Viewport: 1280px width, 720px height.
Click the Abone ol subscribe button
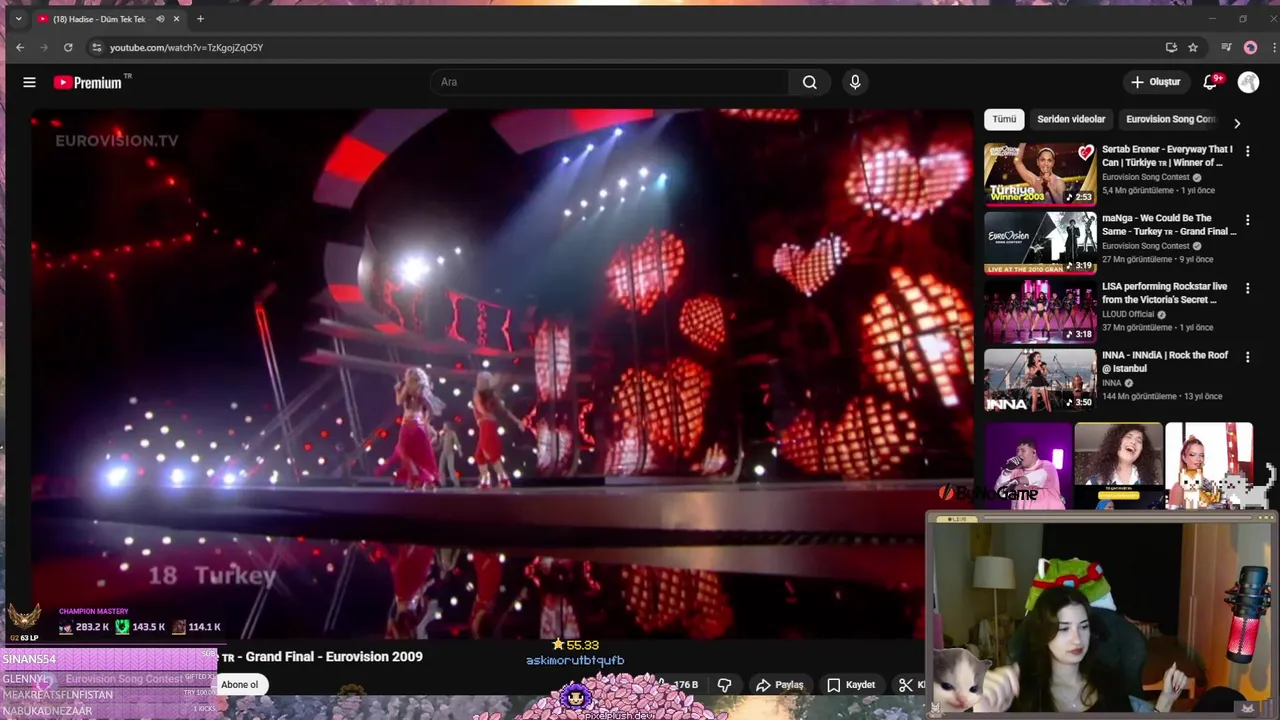(x=239, y=685)
